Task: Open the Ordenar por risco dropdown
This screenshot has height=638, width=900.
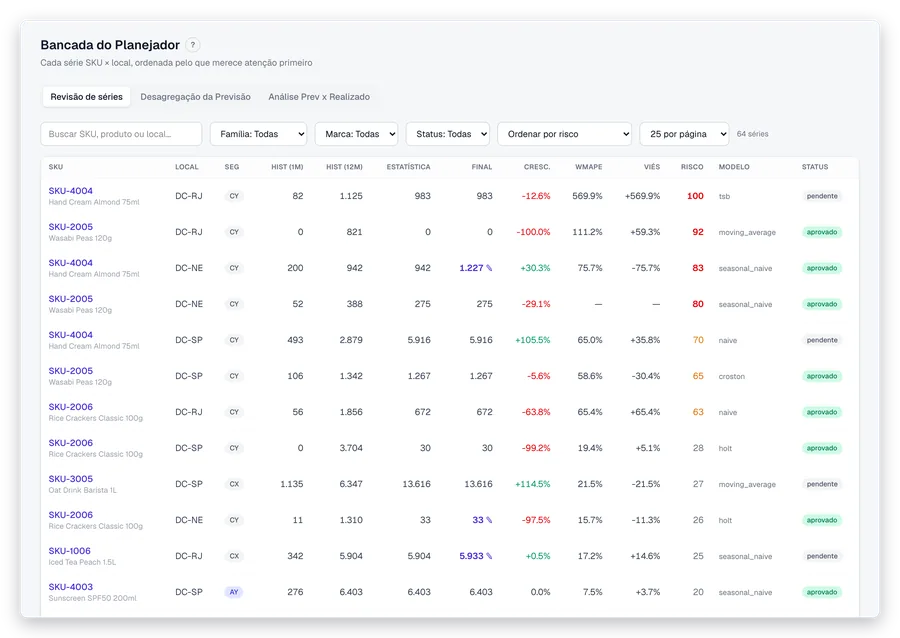Action: tap(565, 134)
